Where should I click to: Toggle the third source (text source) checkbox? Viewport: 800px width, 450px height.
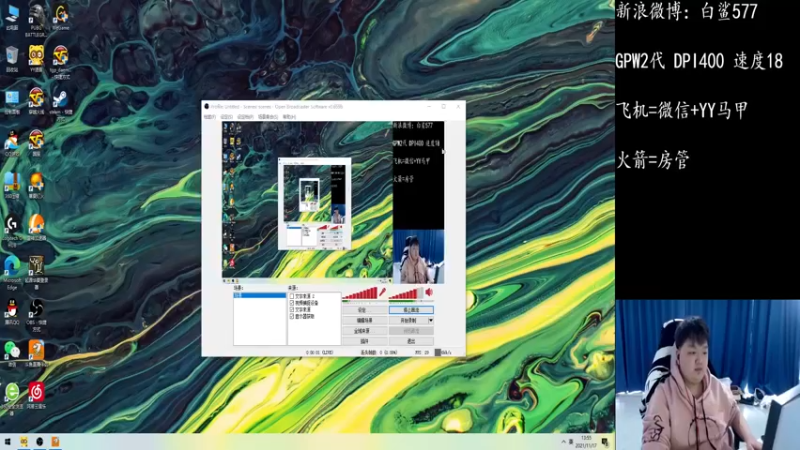point(292,310)
